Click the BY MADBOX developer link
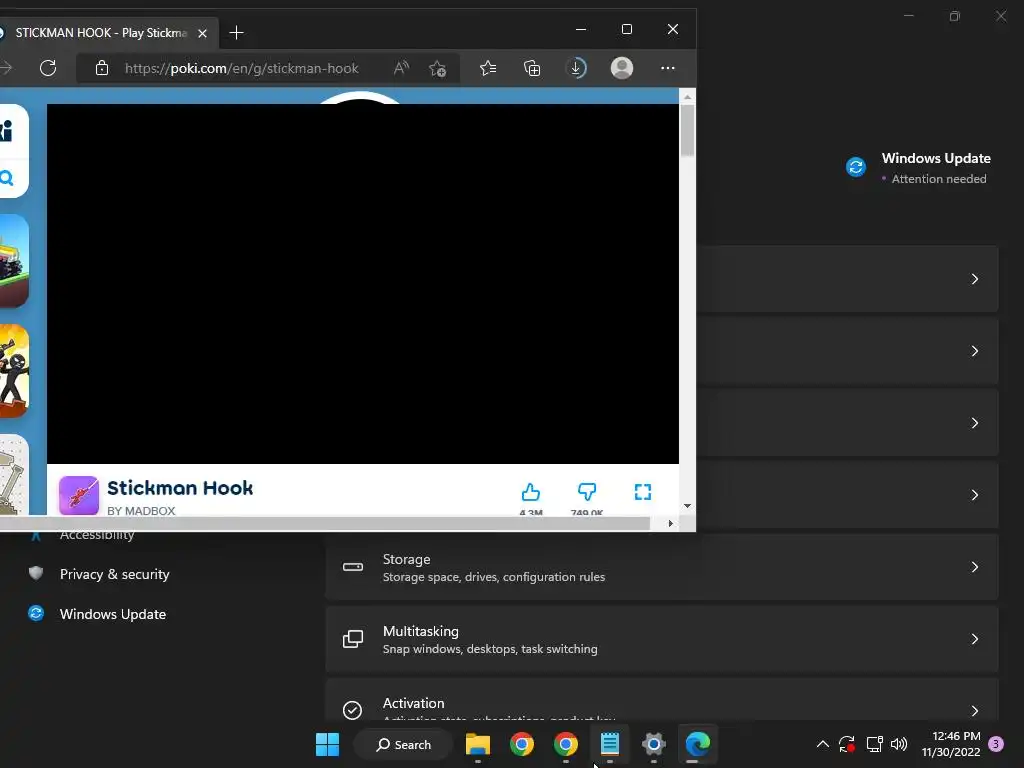 [141, 511]
